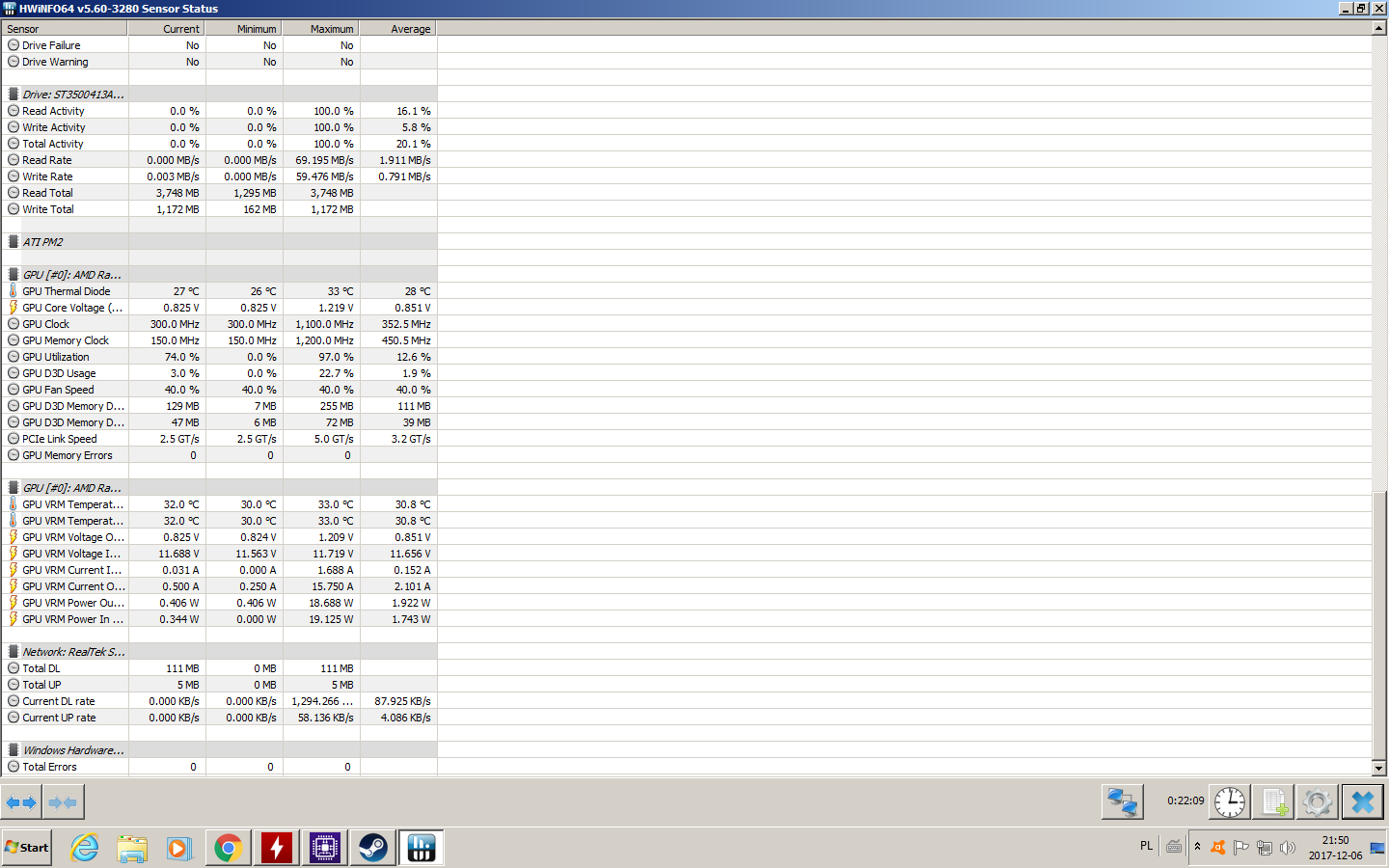This screenshot has height=868, width=1389.
Task: Close sensors with the blue X button
Action: (1362, 801)
